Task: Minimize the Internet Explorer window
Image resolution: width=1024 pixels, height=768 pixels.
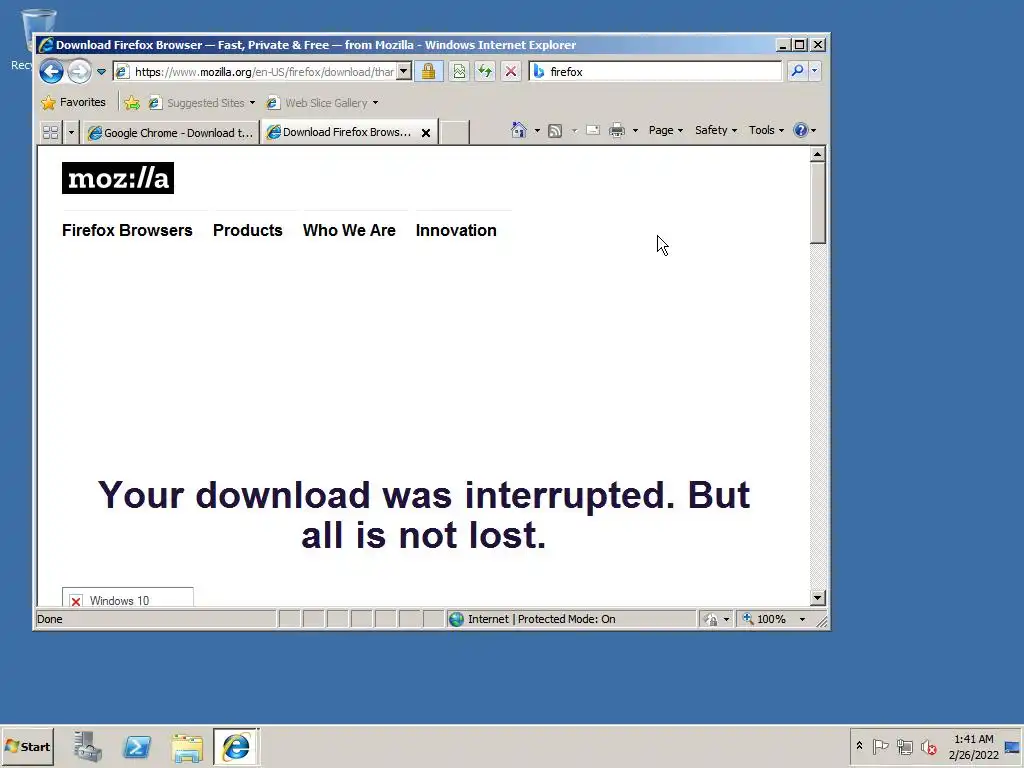Action: tap(782, 45)
